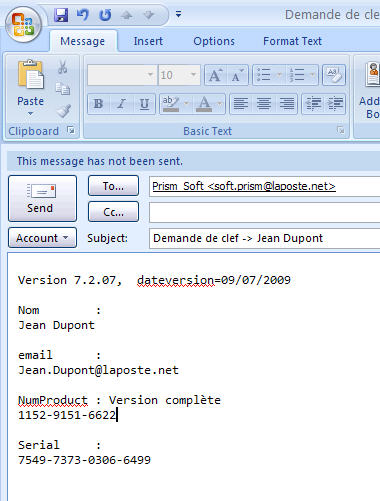The image size is (380, 501).
Task: Align text right
Action: [287, 104]
